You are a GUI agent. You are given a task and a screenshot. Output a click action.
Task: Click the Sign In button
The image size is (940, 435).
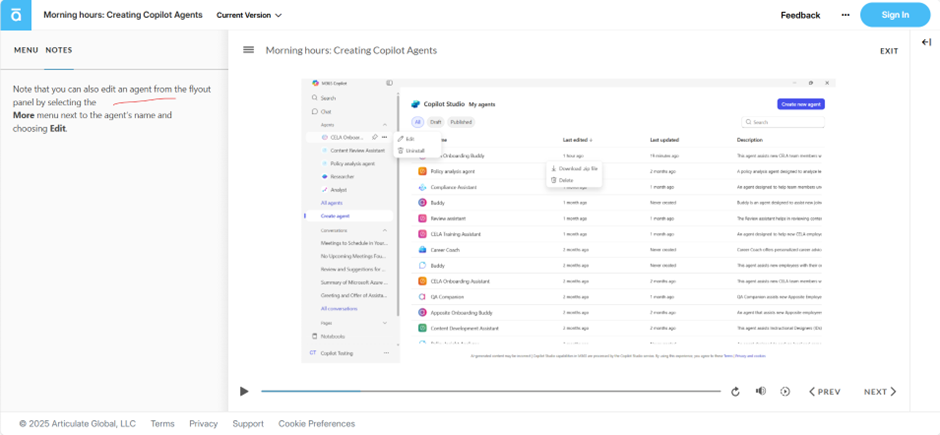click(895, 15)
